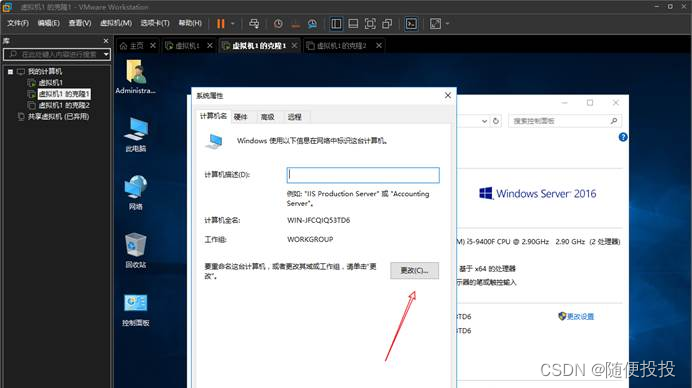Open the 编辑(E) menu
The width and height of the screenshot is (692, 388).
tap(49, 23)
